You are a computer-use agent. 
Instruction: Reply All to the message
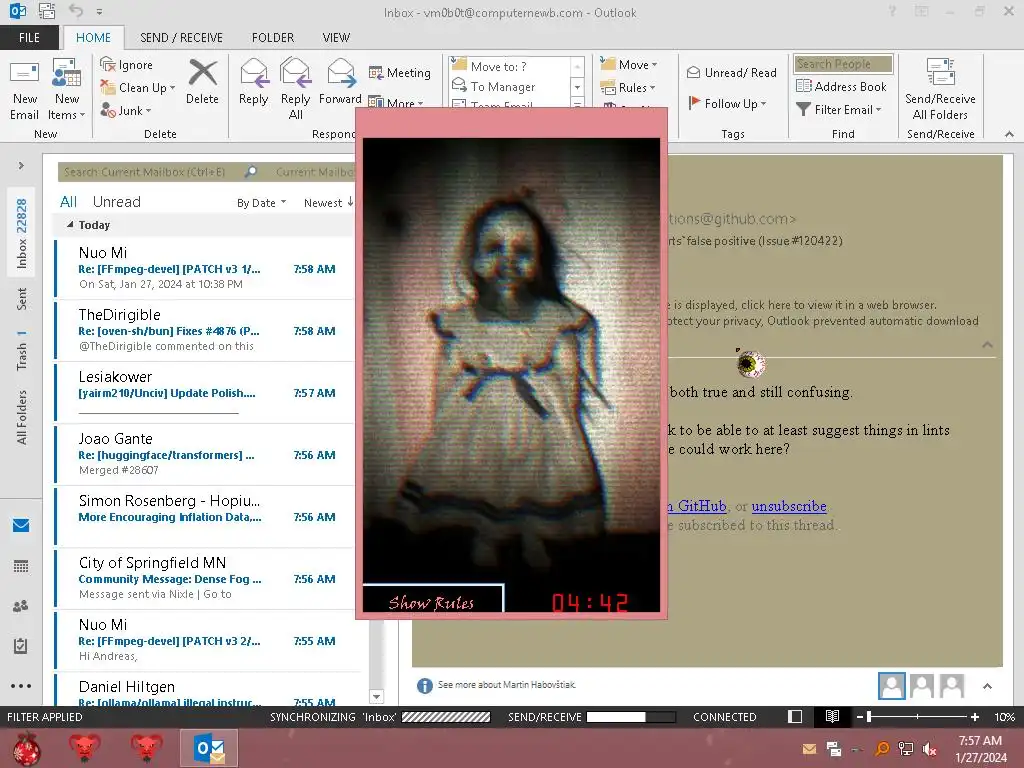click(x=295, y=90)
